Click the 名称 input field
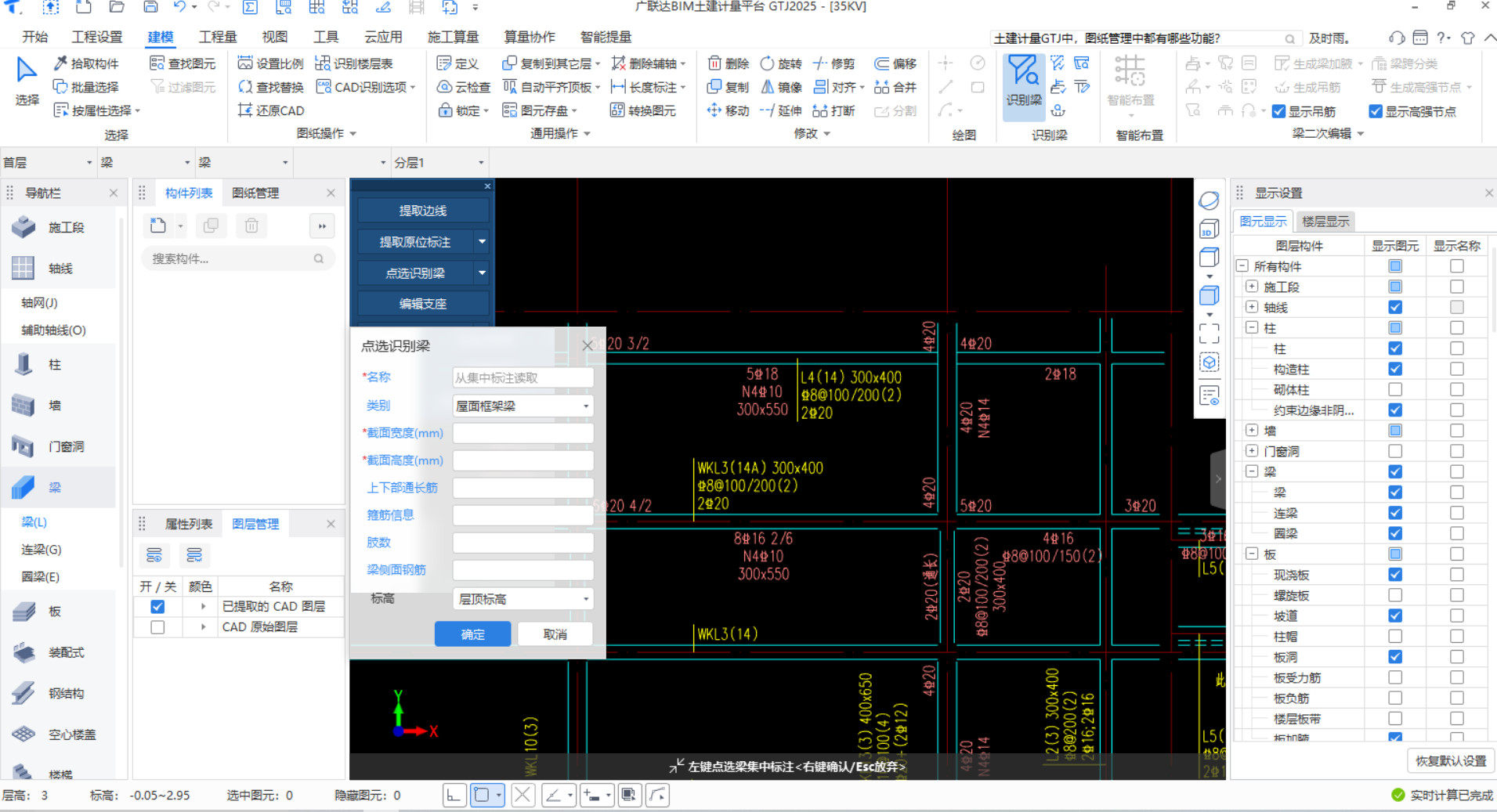The height and width of the screenshot is (812, 1497). pyautogui.click(x=523, y=377)
